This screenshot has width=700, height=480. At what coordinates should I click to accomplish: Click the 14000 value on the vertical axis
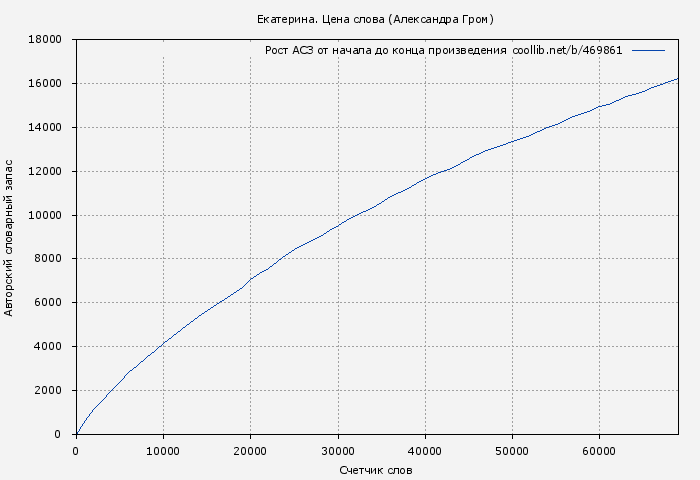[x=46, y=128]
